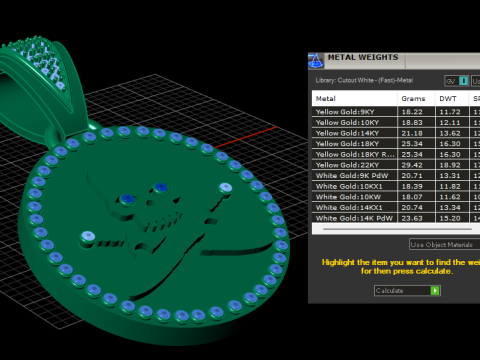480x360 pixels.
Task: Select the White Gold:10KW row
Action: 396,197
